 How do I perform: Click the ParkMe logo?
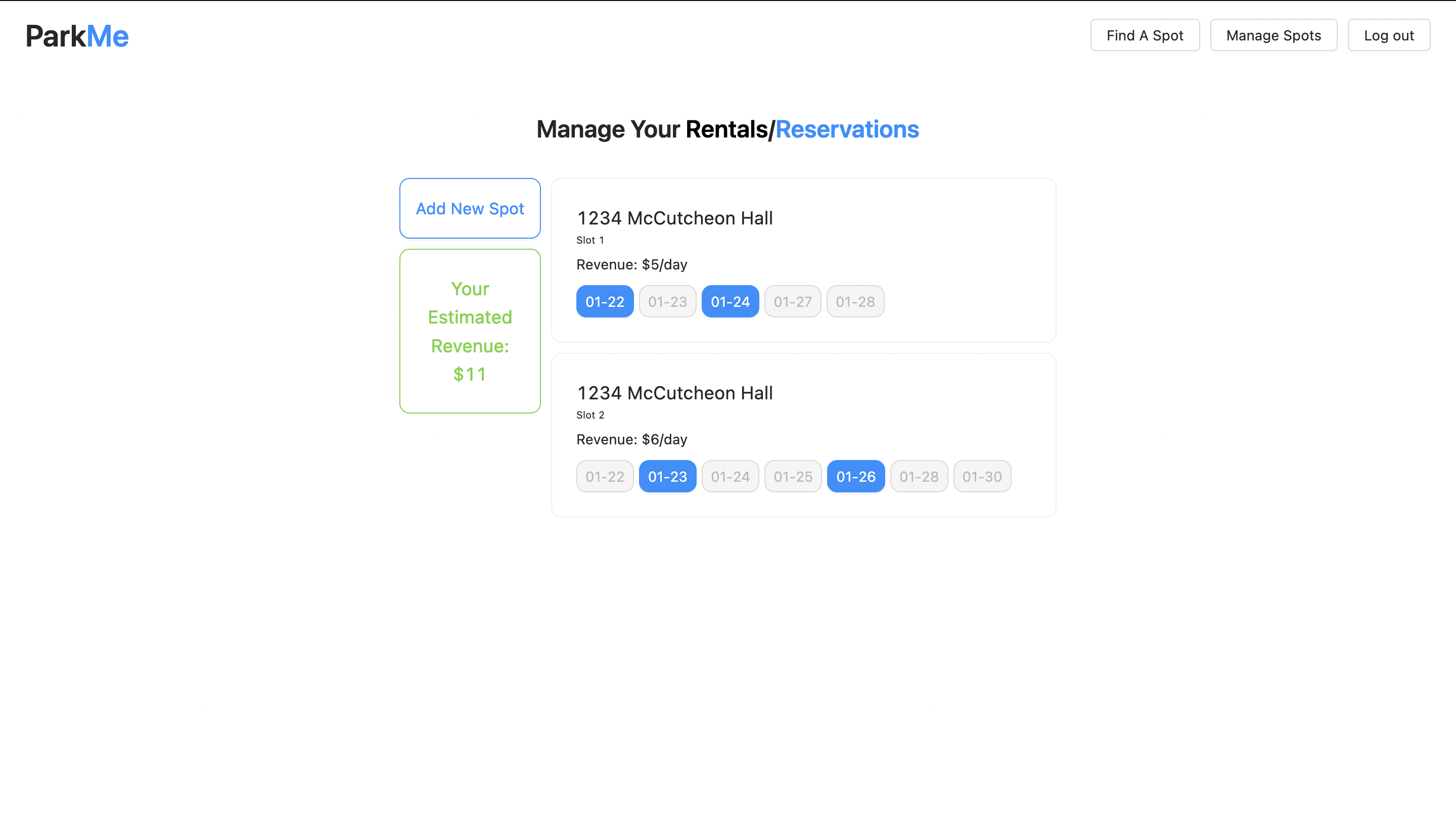pyautogui.click(x=77, y=36)
